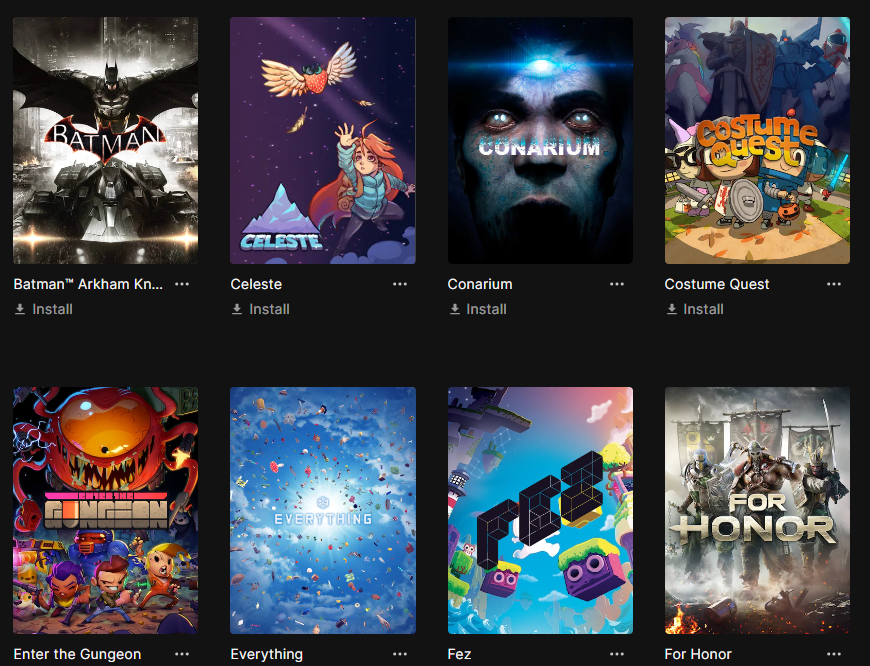Open the three-dot options menu for Fez
Viewport: 870px width, 666px height.
click(x=616, y=654)
